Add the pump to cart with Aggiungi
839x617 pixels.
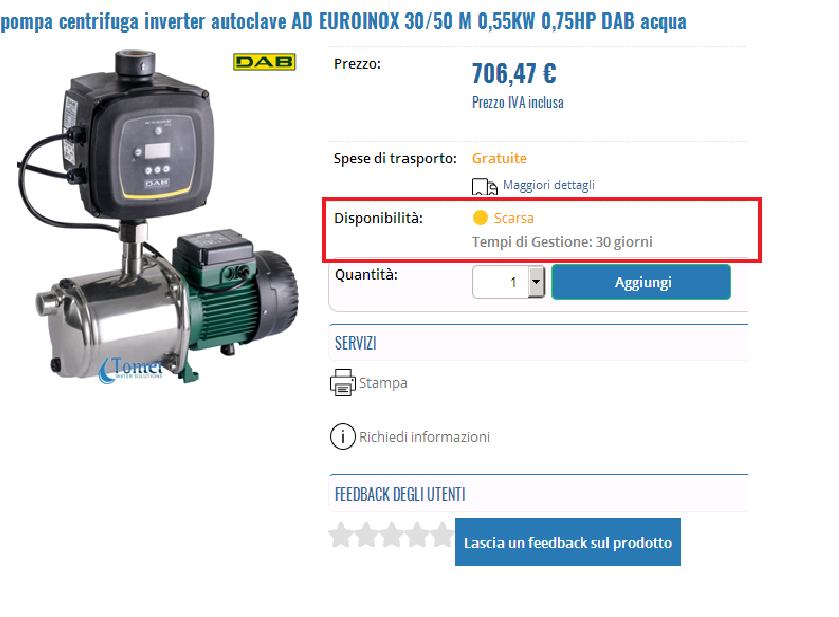point(641,282)
